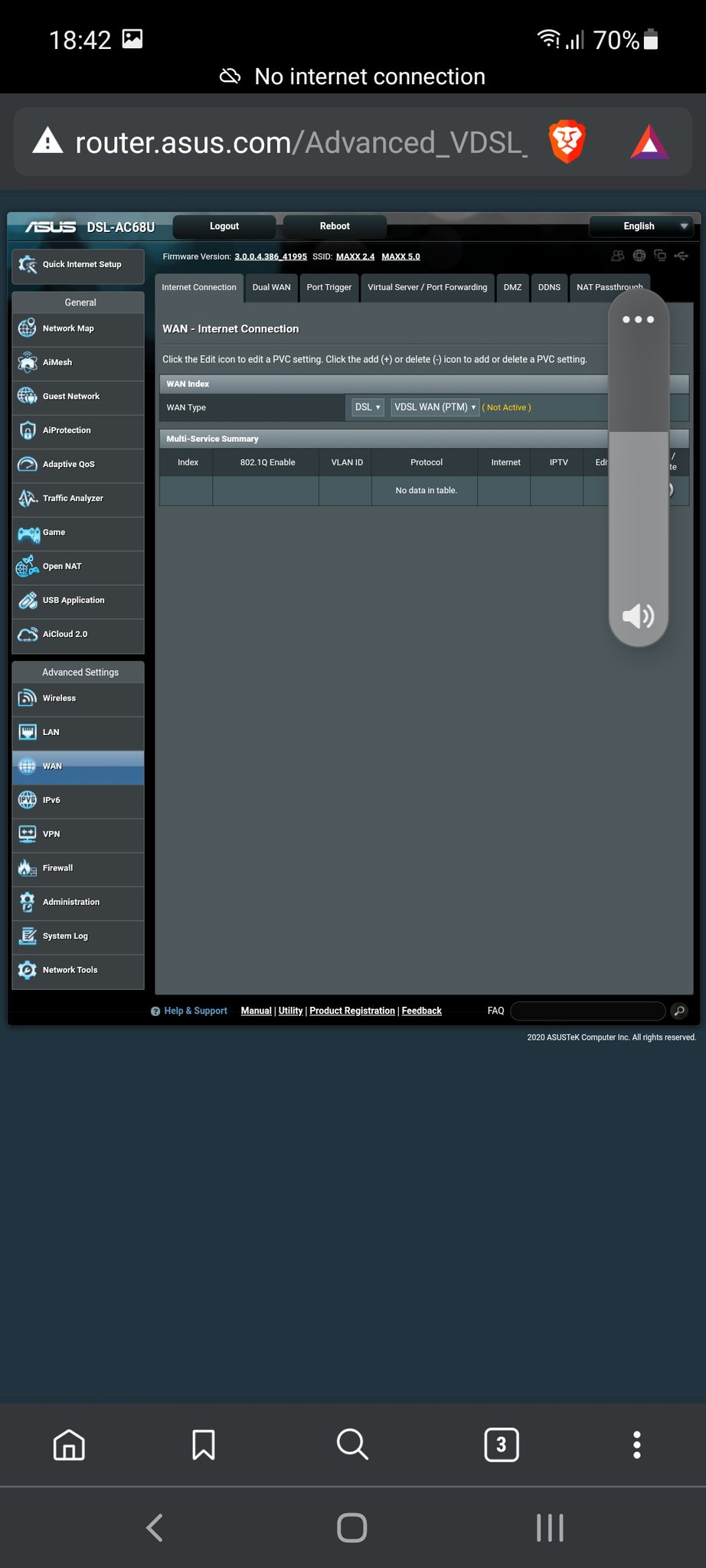Click the site security warning triangle icon
The height and width of the screenshot is (1568, 706).
(47, 141)
